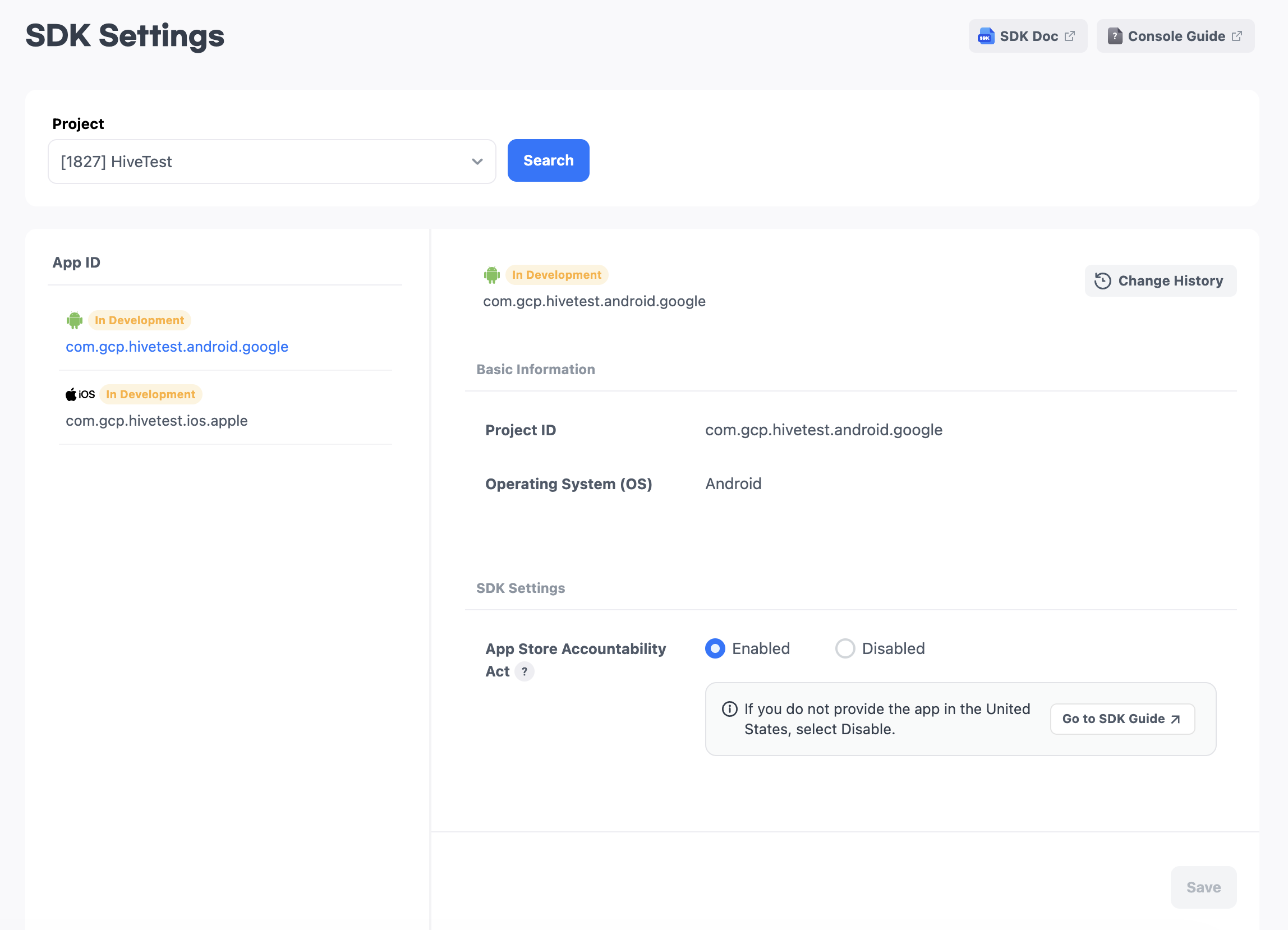
Task: Click the Console Guide question-mark document icon
Action: tap(1114, 36)
